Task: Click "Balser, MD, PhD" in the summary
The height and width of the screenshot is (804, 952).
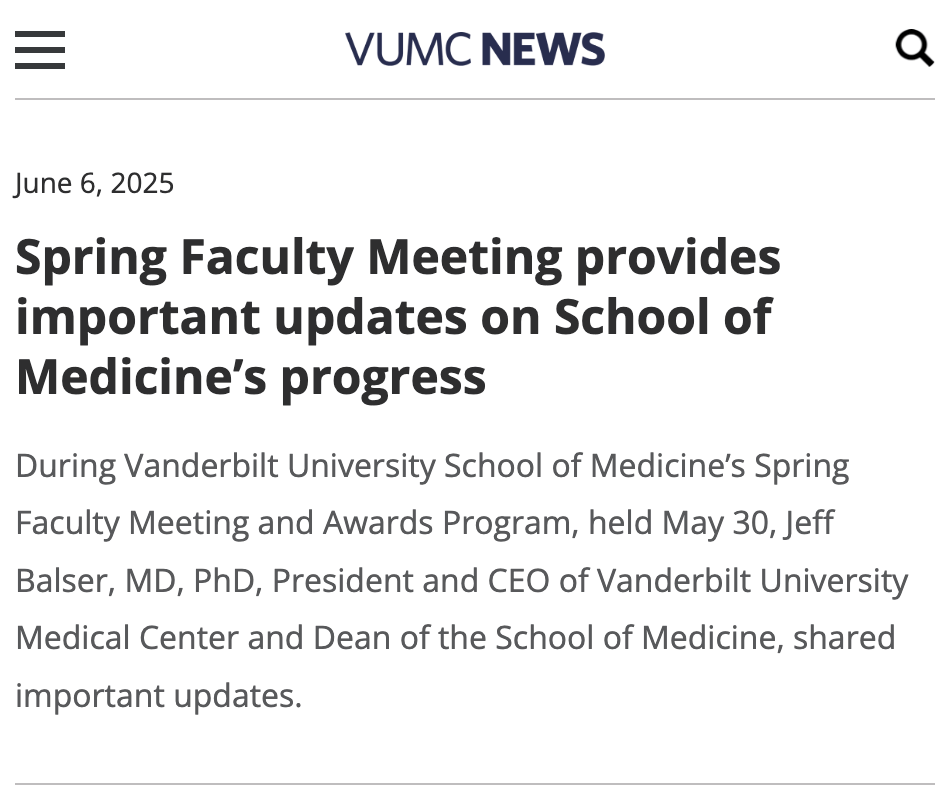Action: pos(138,581)
